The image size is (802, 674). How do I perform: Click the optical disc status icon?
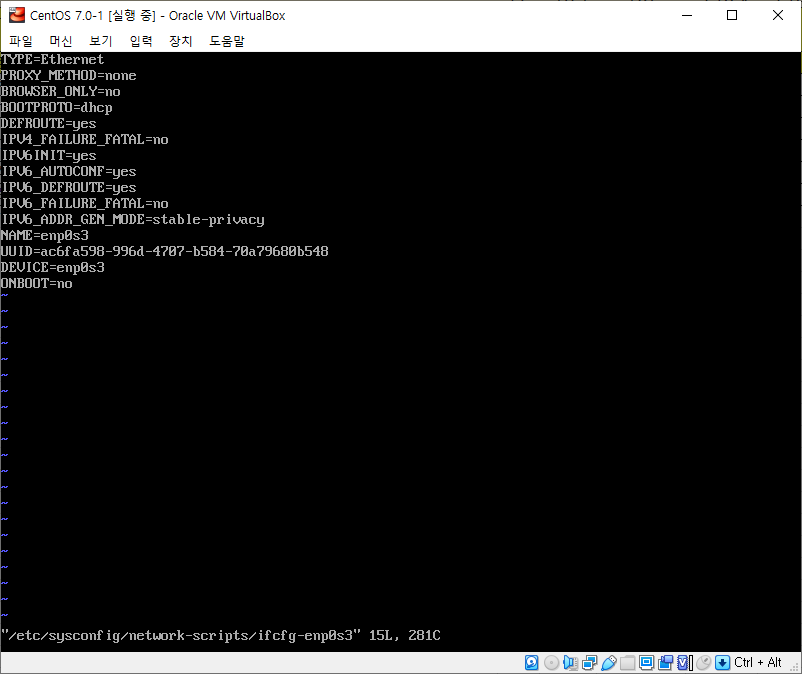pos(551,663)
